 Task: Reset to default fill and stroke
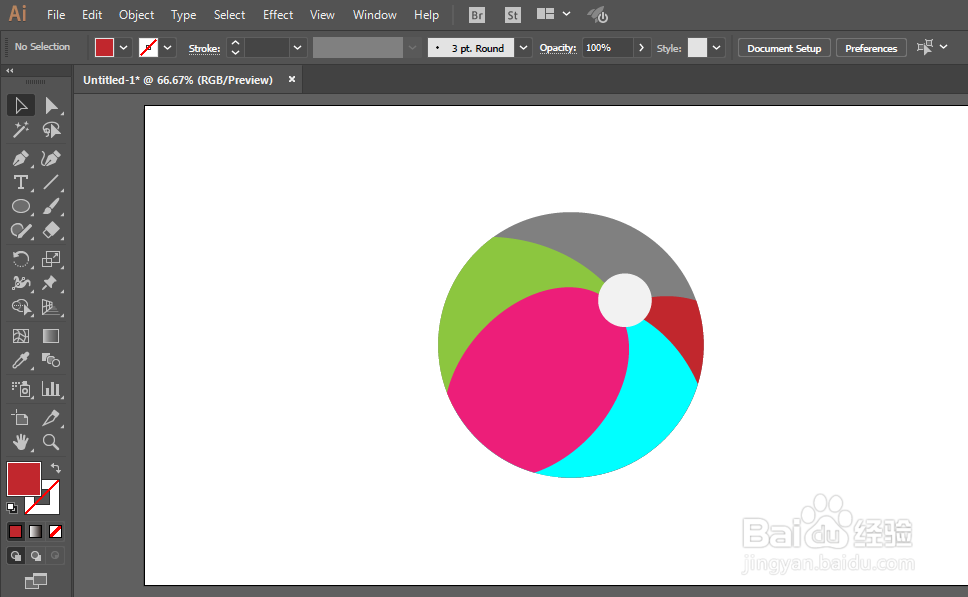tap(12, 508)
